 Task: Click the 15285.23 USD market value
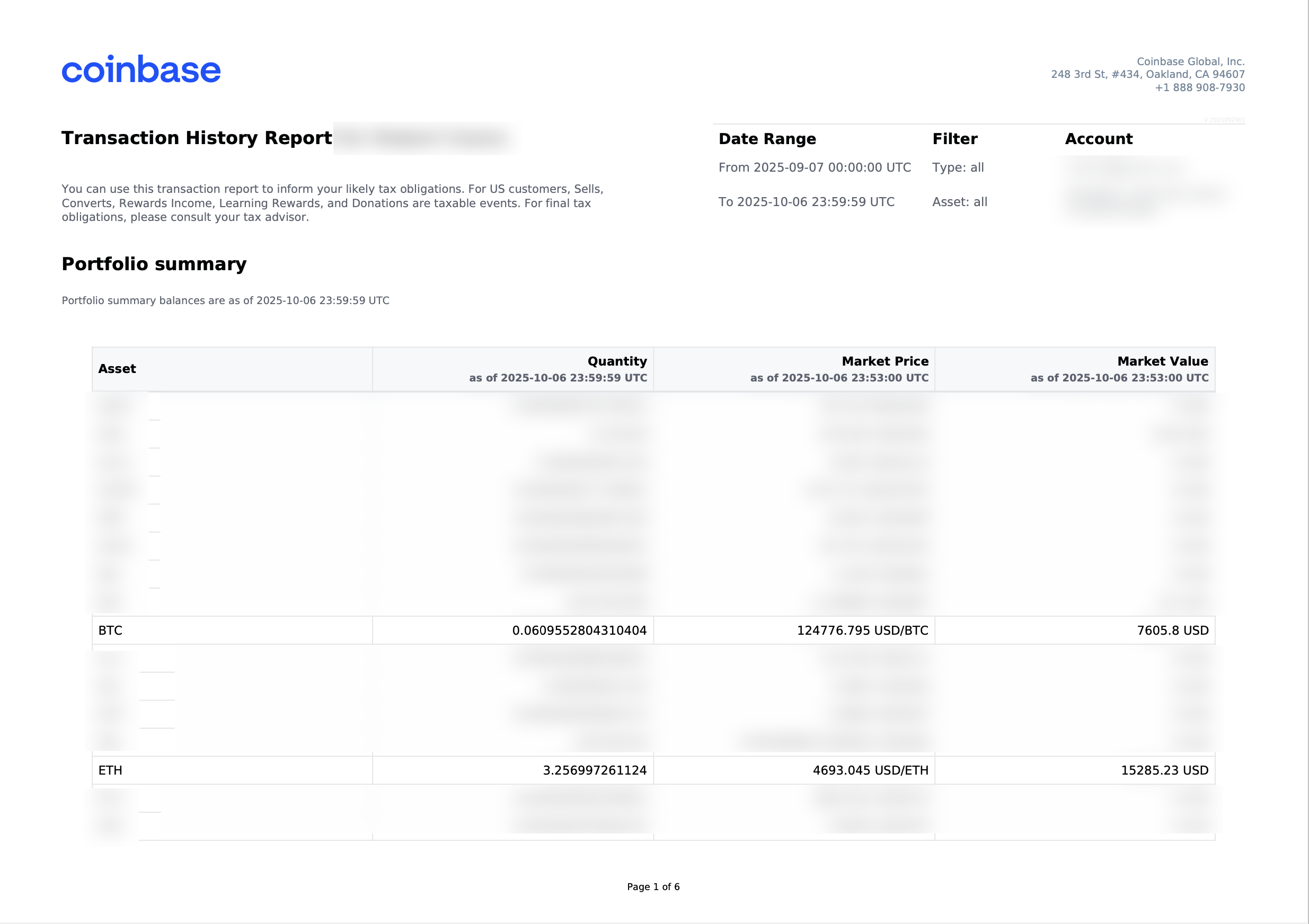(x=1164, y=770)
